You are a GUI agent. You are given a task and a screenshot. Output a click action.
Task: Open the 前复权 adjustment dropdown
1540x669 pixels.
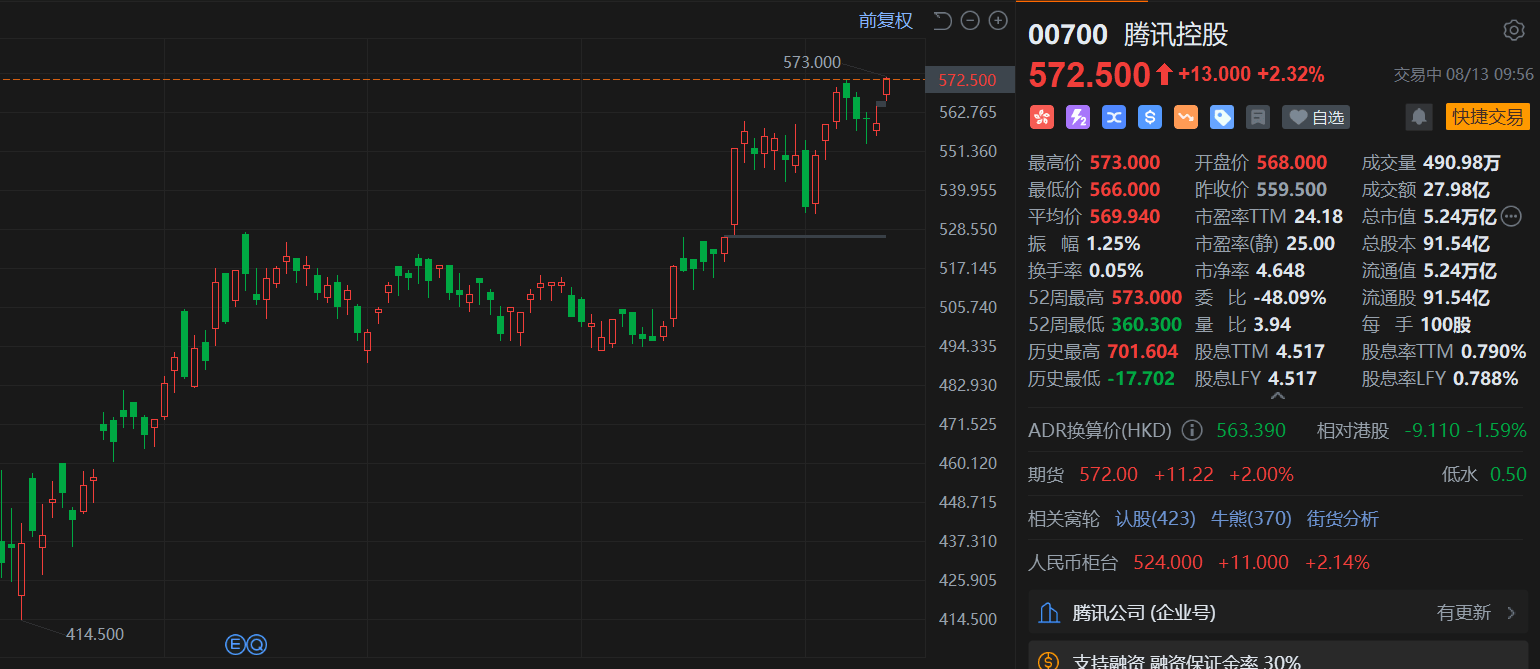pyautogui.click(x=886, y=21)
